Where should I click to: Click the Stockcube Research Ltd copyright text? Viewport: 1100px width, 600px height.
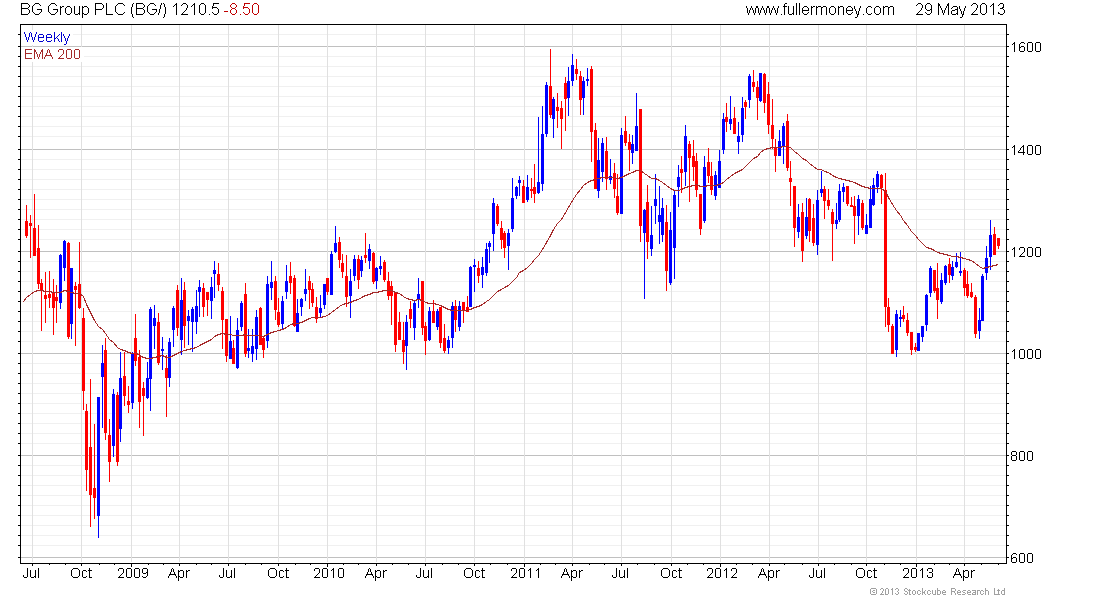coord(937,592)
